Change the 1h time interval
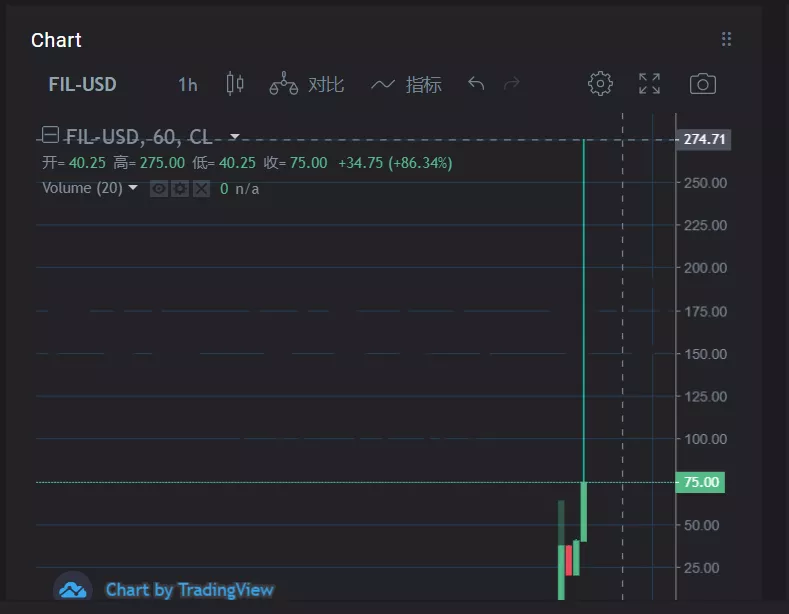Image resolution: width=789 pixels, height=614 pixels. (188, 85)
